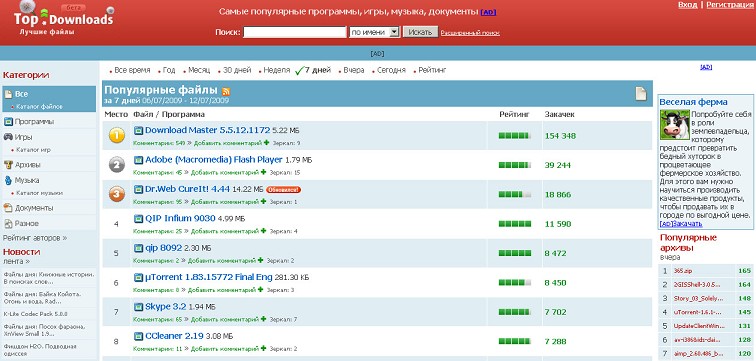The image size is (756, 361).
Task: Open the Фишдом H2O news item
Action: pos(40,350)
